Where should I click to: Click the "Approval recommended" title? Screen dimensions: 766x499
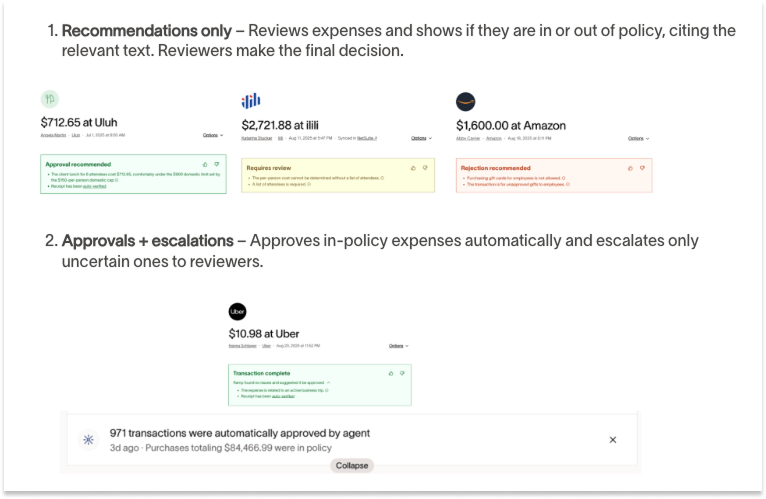(x=78, y=164)
